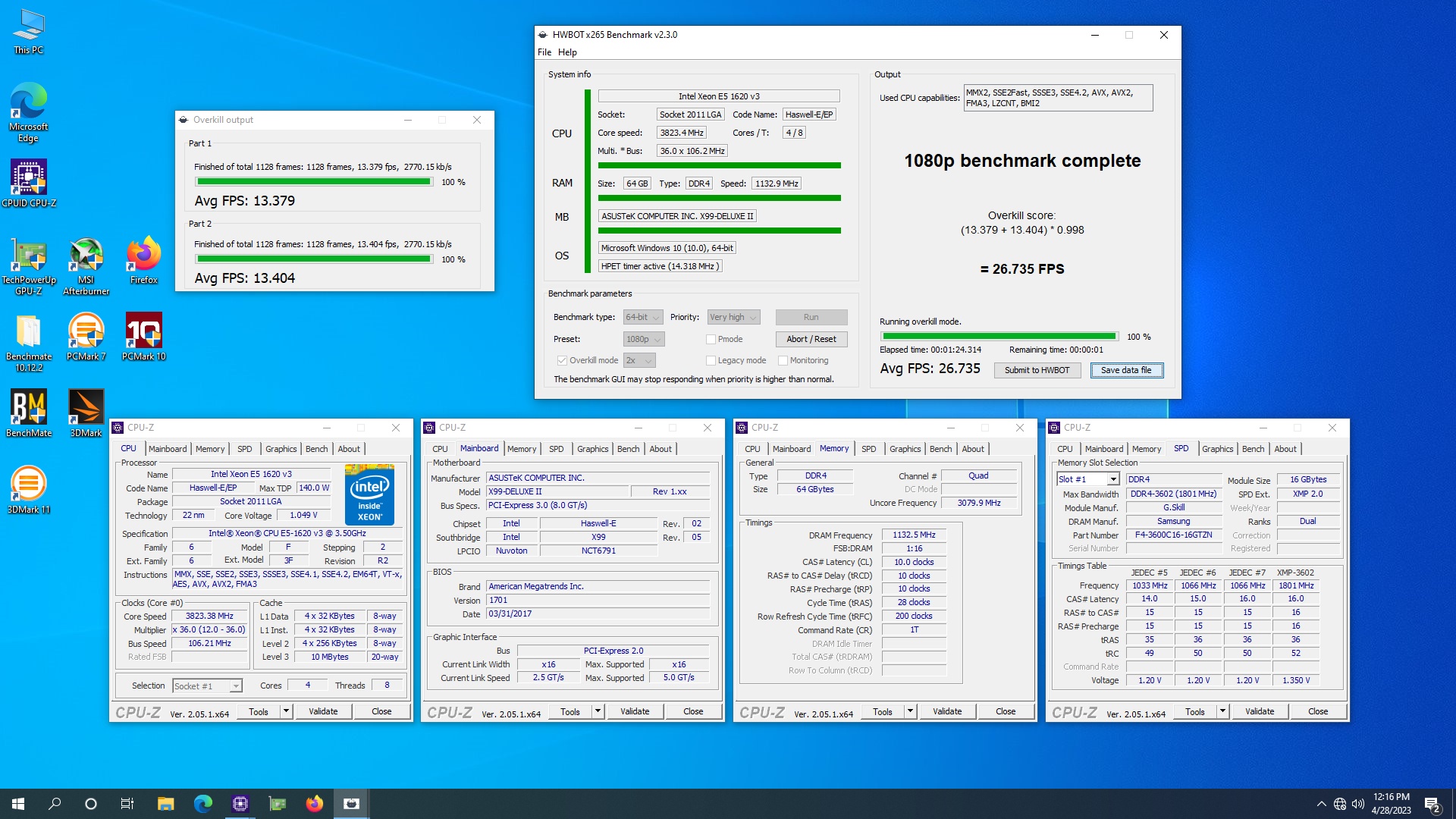
Task: Expand Tools arrow in first CPU-Z window
Action: (286, 711)
